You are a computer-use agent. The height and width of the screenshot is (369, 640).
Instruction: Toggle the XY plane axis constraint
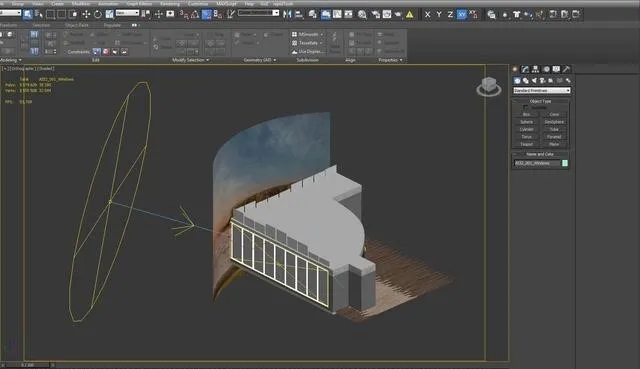(462, 14)
